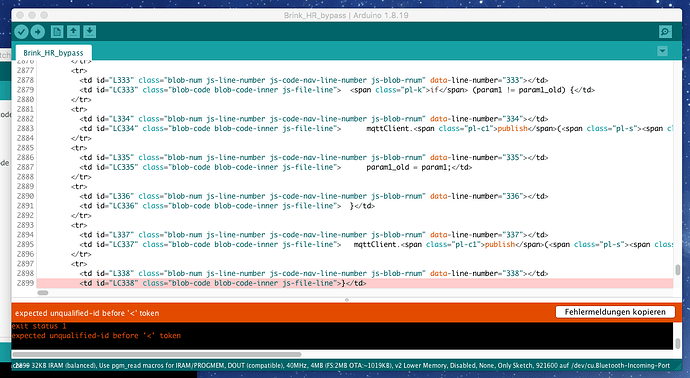Open the tab menu dropdown arrow

click(662, 51)
